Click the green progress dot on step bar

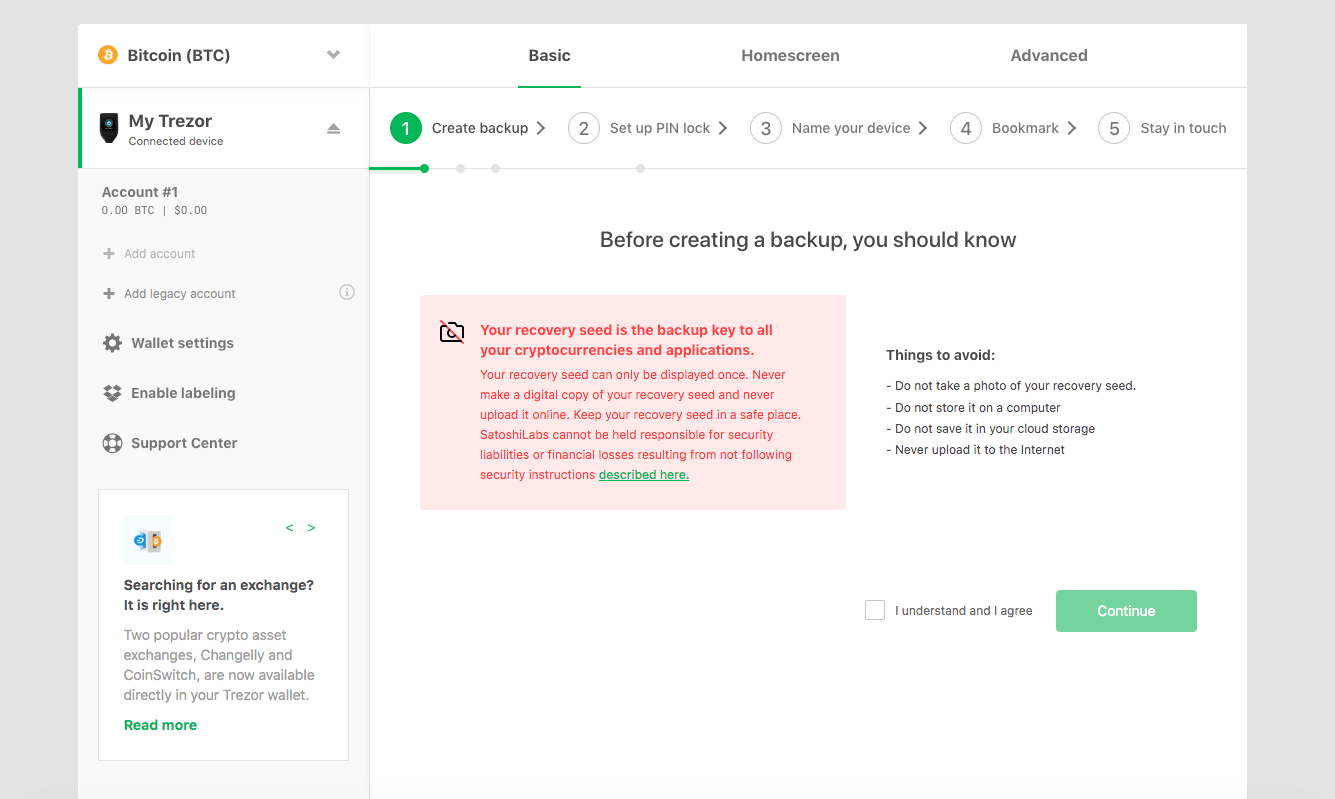[425, 168]
